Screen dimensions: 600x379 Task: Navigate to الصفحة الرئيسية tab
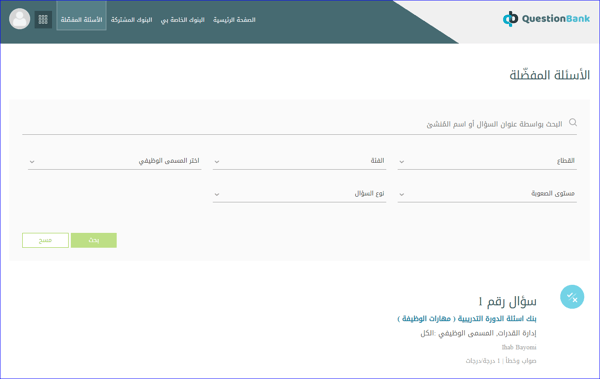tap(234, 20)
